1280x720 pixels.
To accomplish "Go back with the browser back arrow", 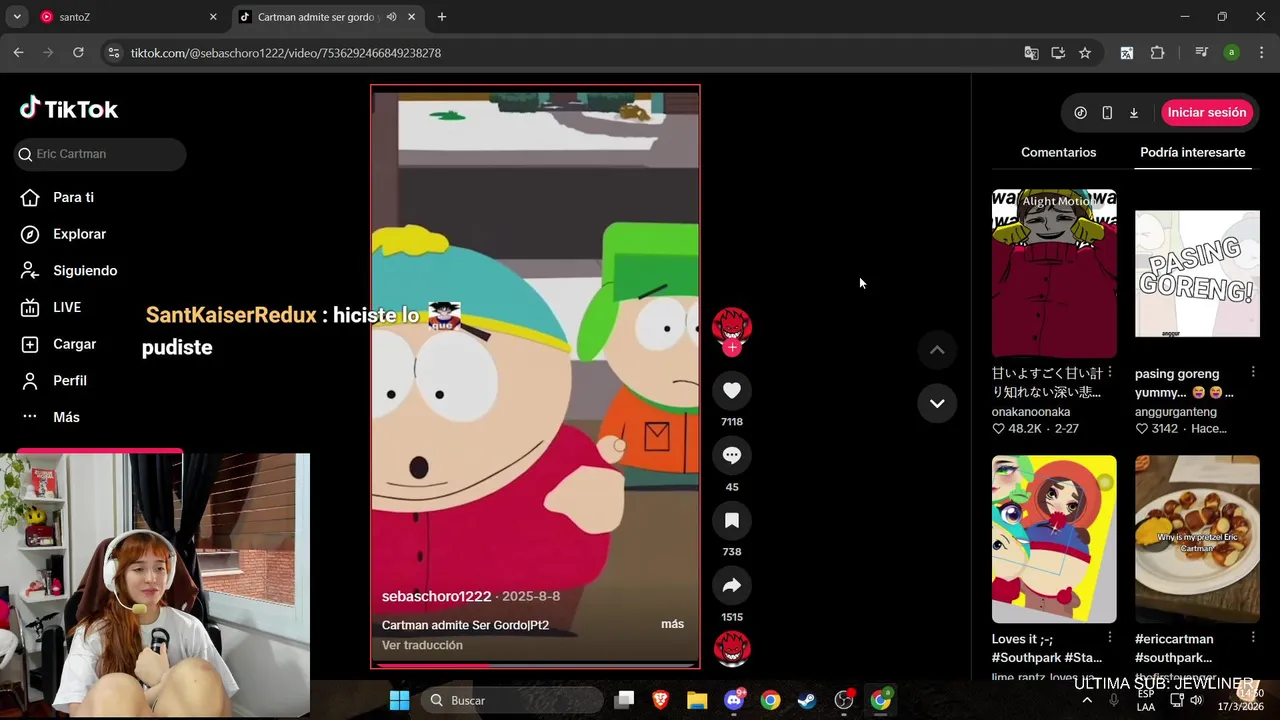I will tap(18, 53).
